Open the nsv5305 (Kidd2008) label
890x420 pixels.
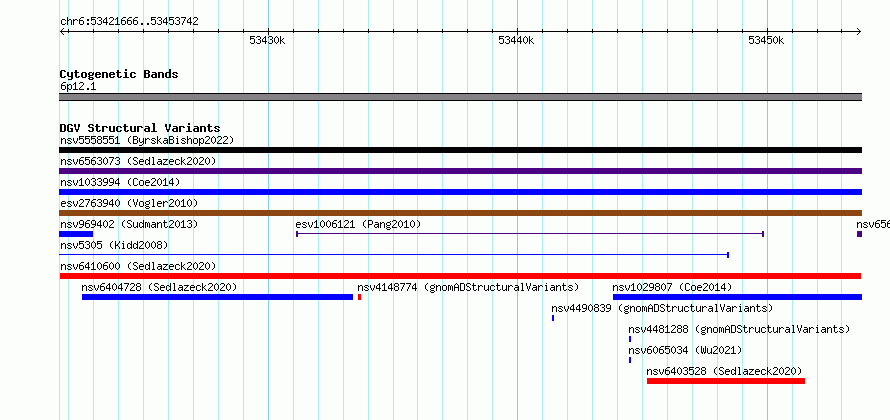[114, 245]
